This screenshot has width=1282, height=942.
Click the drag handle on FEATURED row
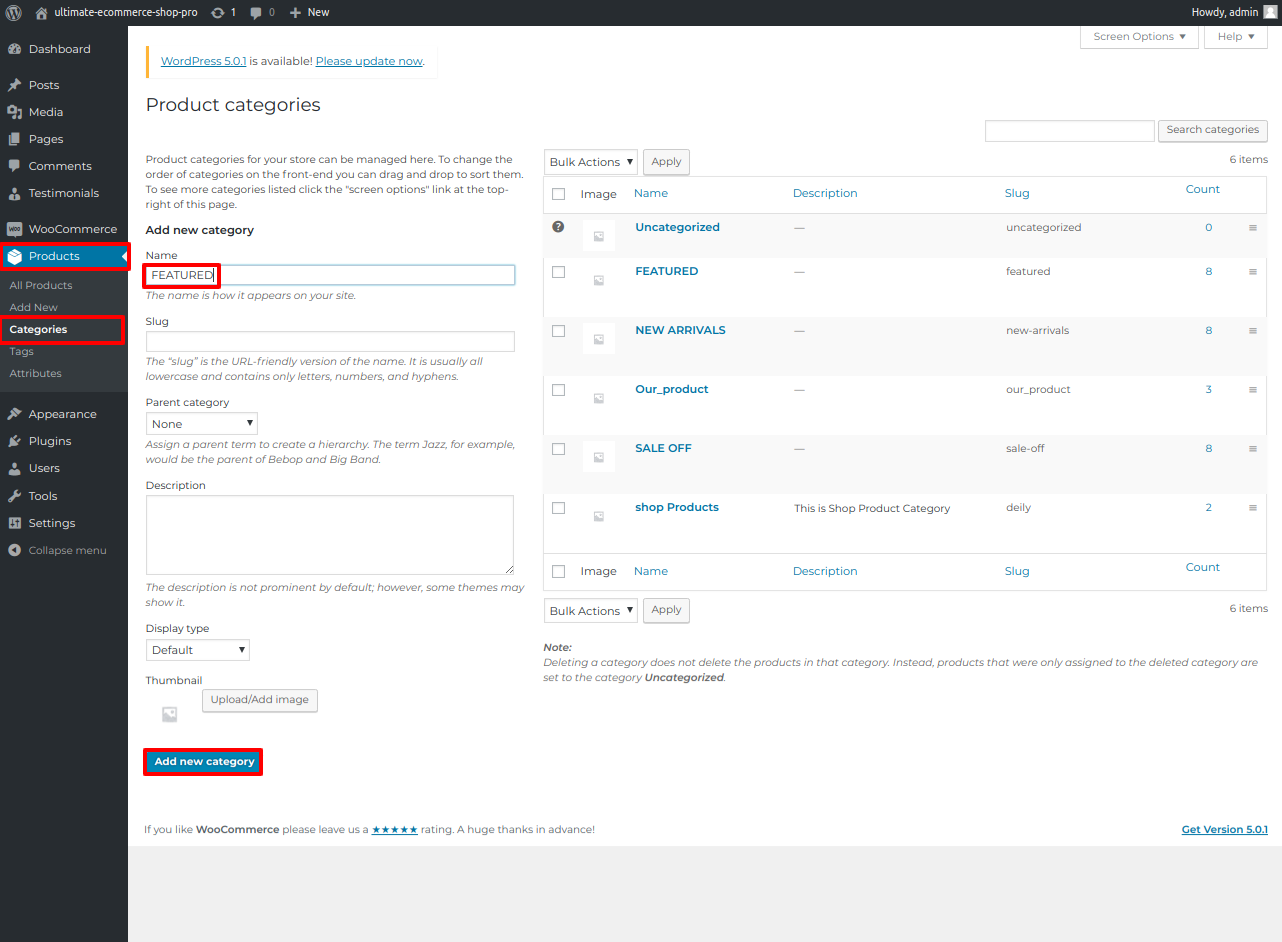click(x=1252, y=272)
